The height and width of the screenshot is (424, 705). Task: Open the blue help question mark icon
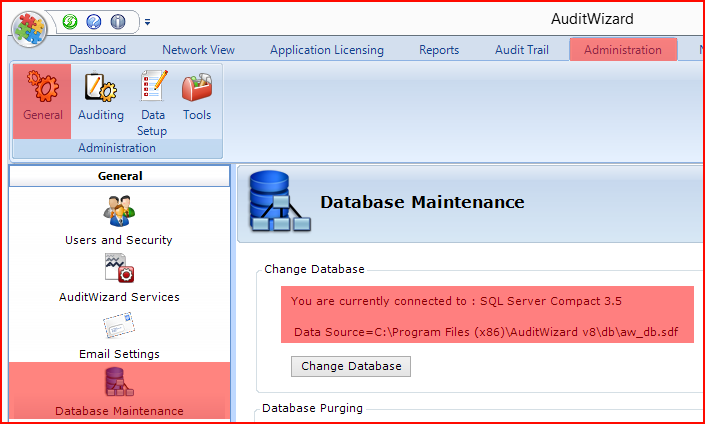point(94,21)
